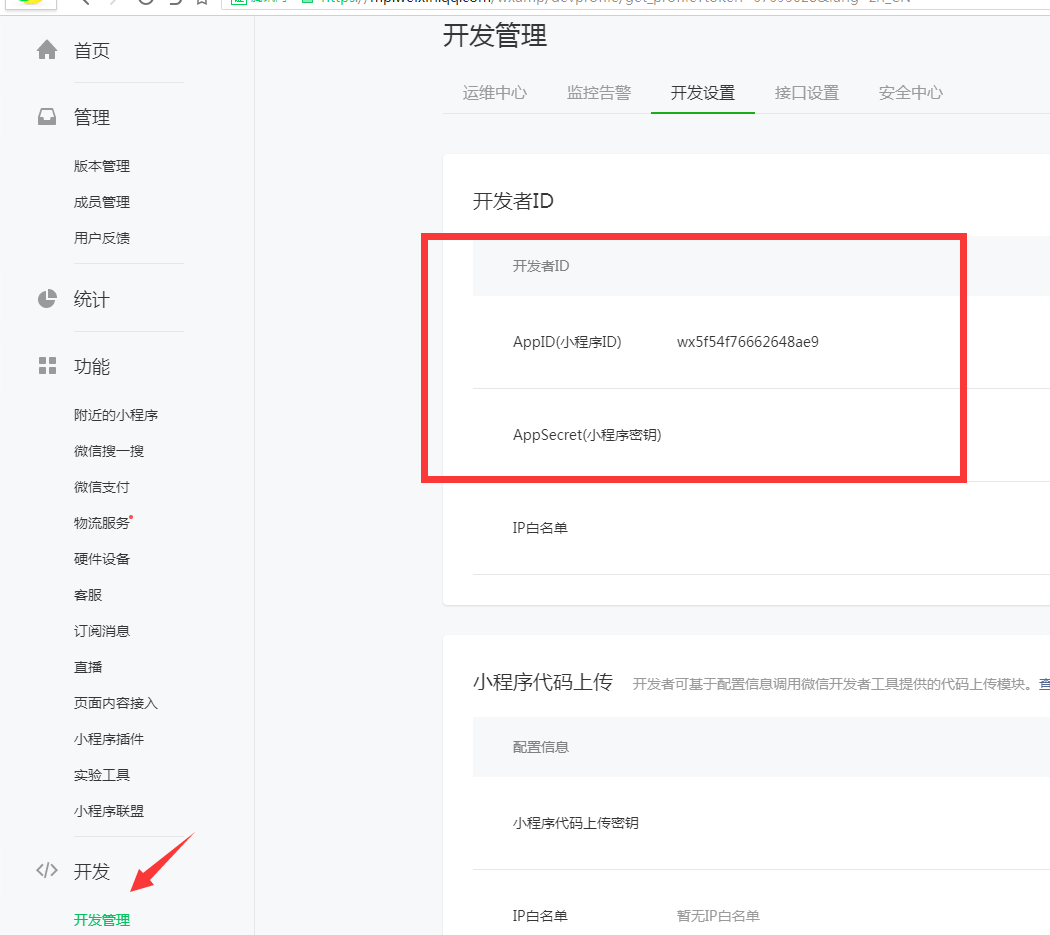
Task: Click the AppID(小程序ID) label
Action: pos(567,342)
